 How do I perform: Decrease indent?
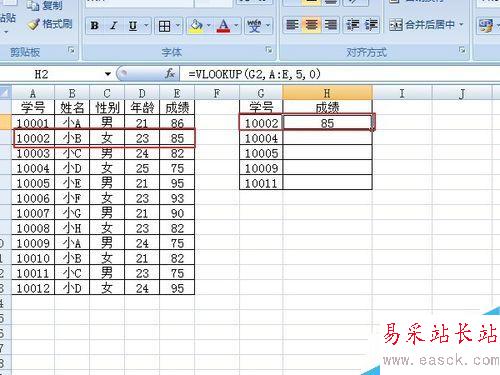tap(352, 25)
